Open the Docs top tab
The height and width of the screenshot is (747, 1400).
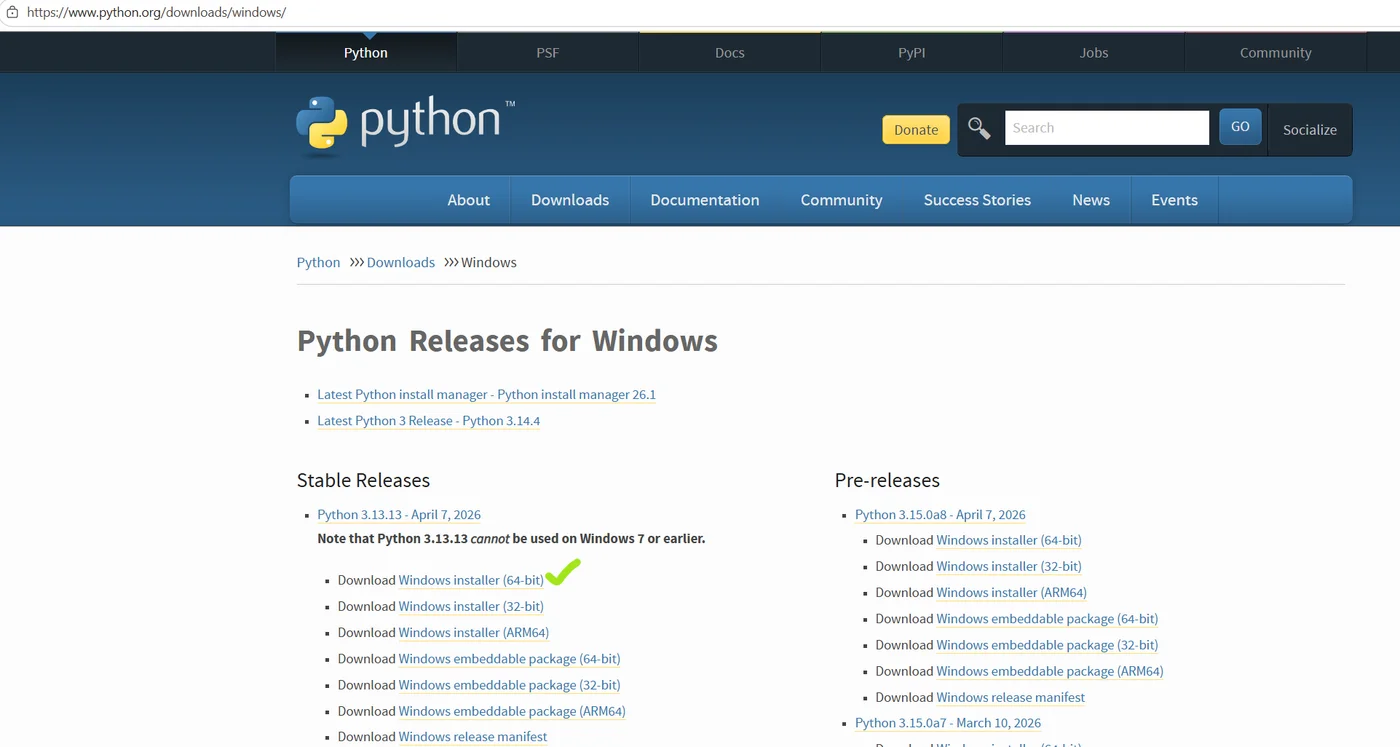[730, 53]
